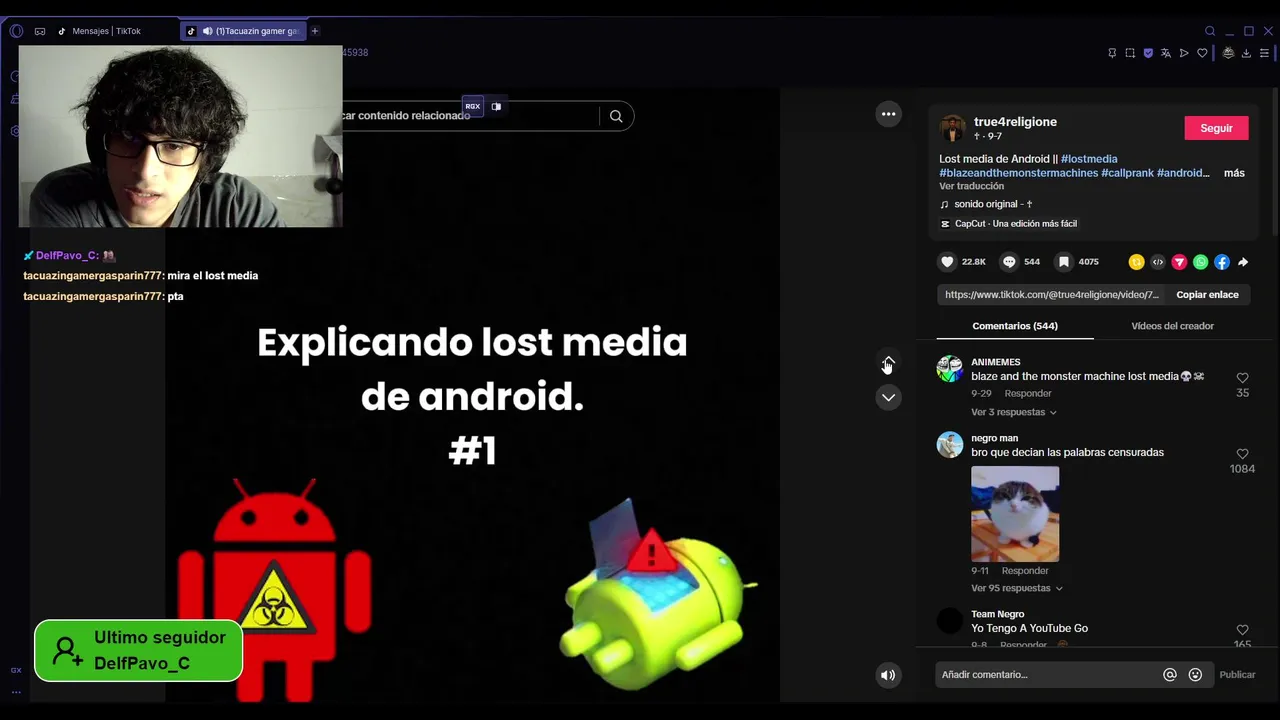Reply to the ANIMEMES comment

[x=1027, y=394]
